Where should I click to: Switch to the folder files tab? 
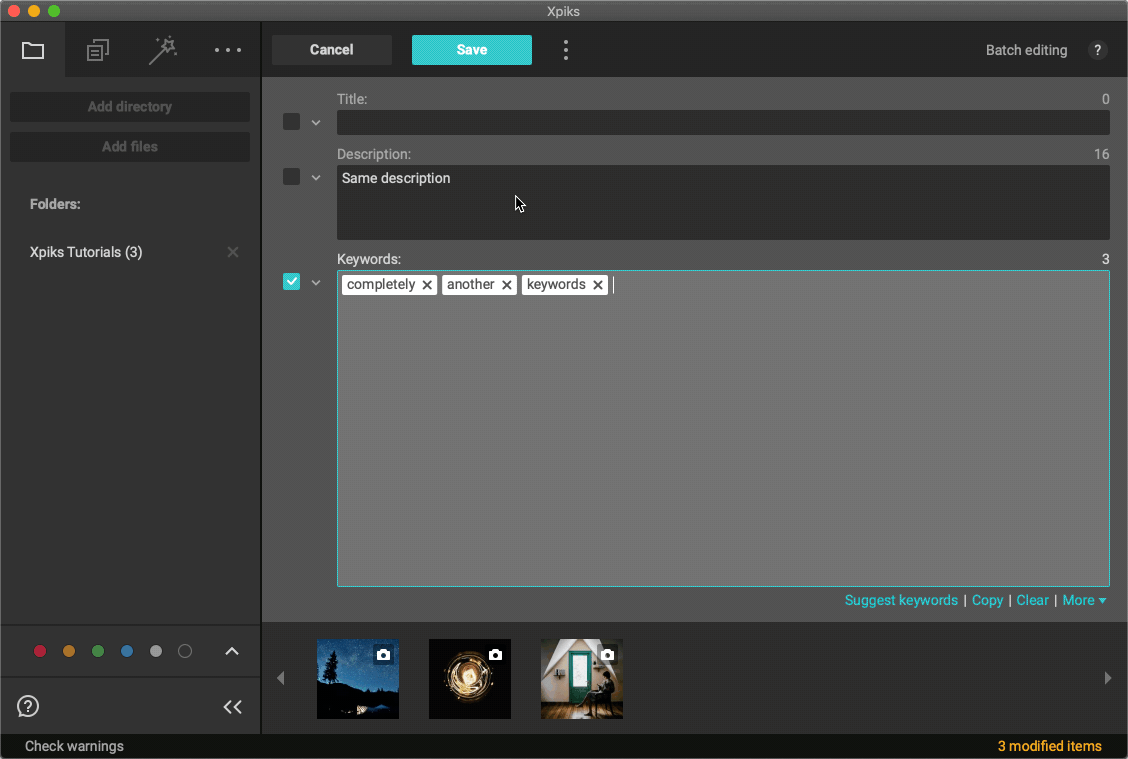click(33, 49)
